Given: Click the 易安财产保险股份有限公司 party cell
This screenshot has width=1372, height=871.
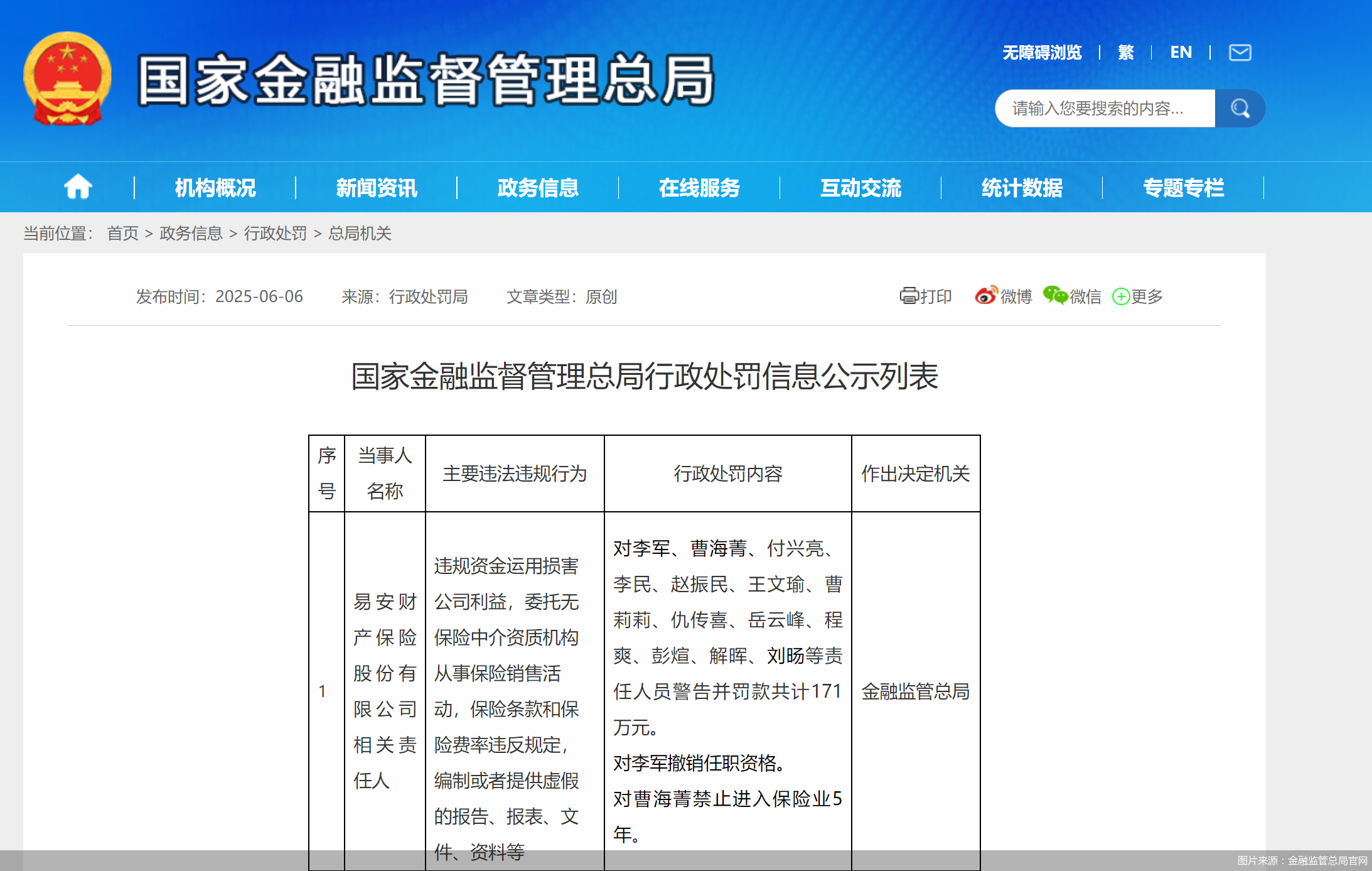Looking at the screenshot, I should coord(385,691).
